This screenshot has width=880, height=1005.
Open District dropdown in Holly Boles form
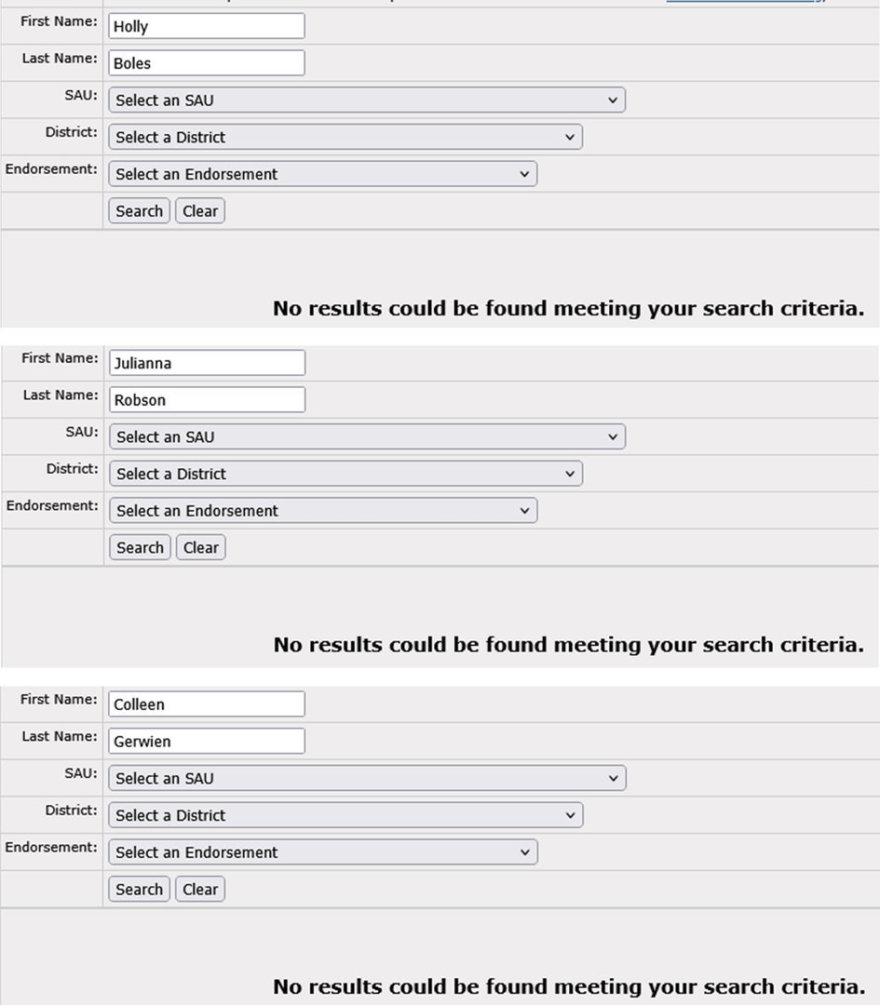[345, 137]
